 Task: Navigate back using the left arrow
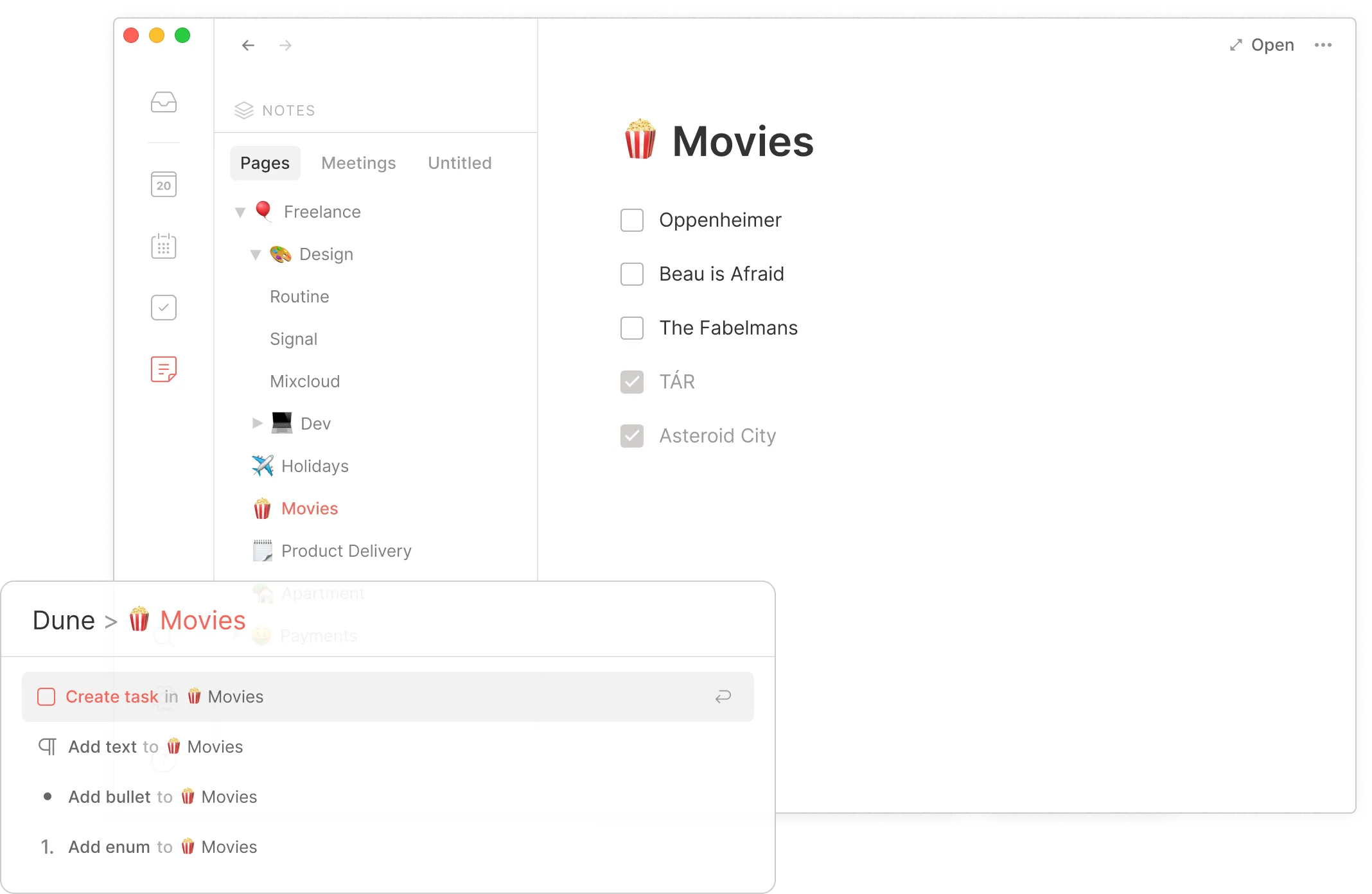(249, 45)
